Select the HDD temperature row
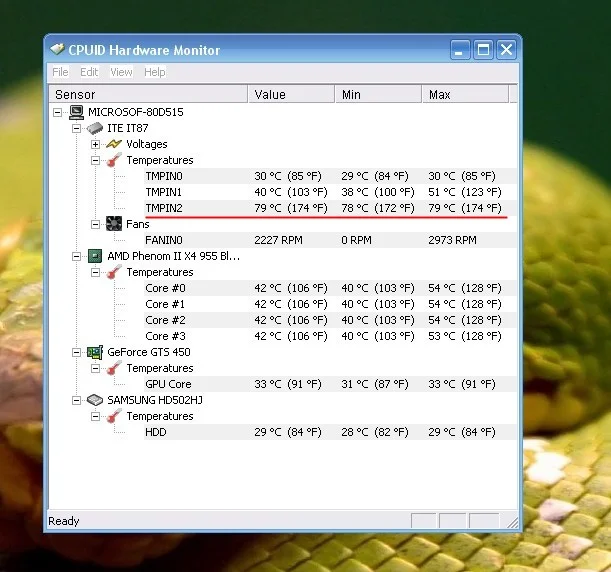This screenshot has width=611, height=572. point(330,432)
